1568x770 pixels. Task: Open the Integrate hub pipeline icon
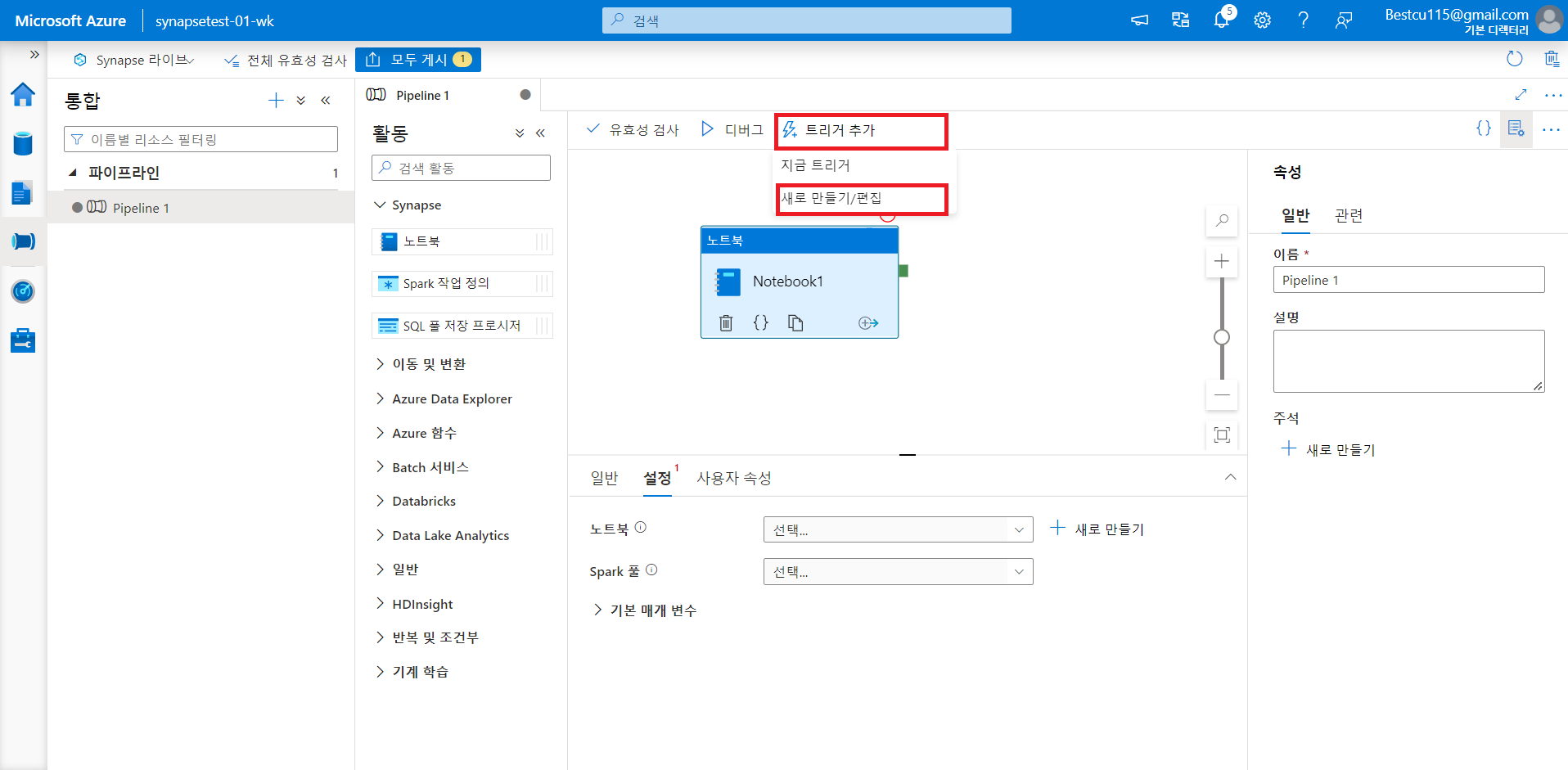(x=23, y=241)
